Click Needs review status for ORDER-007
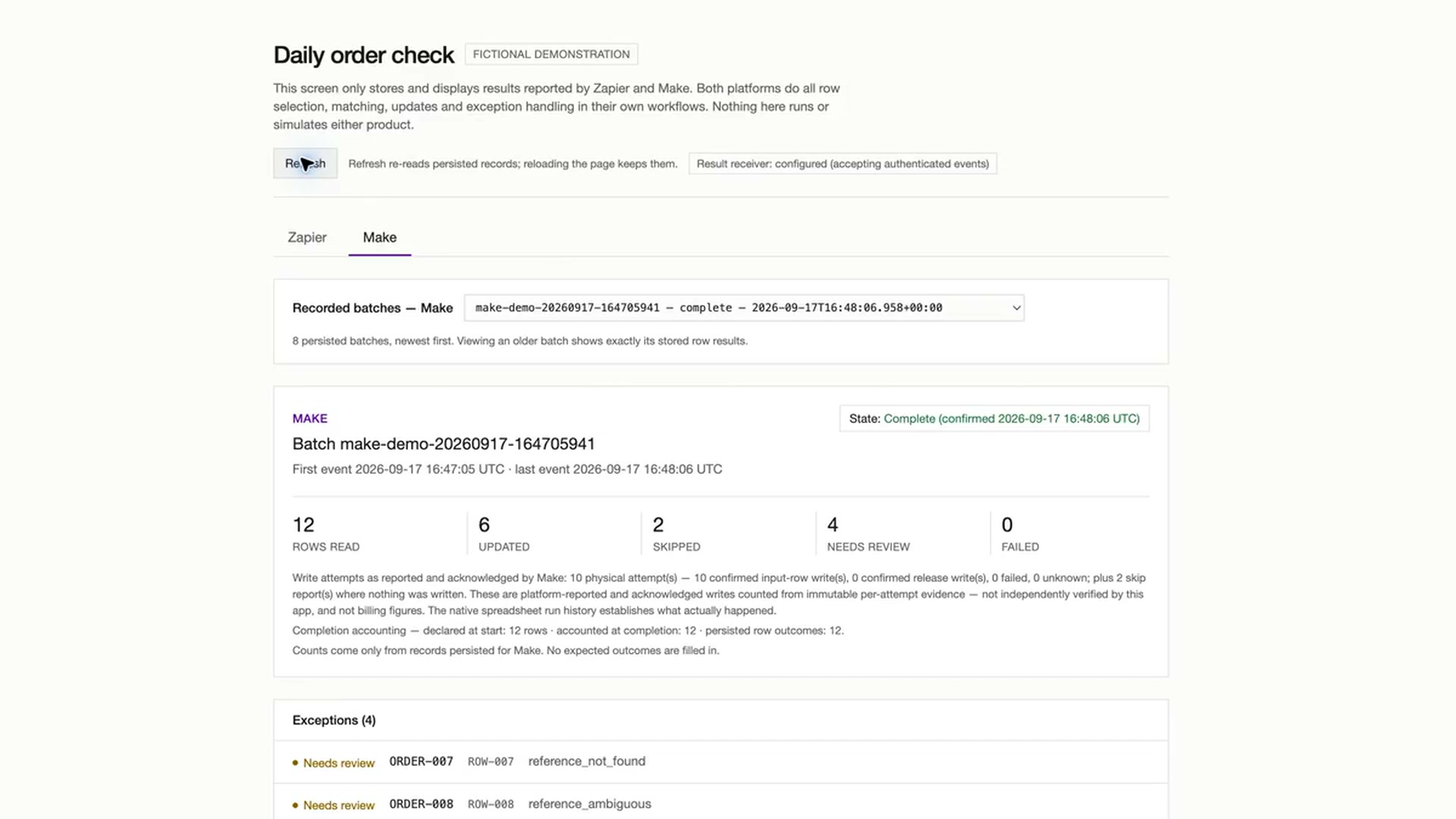Screen dimensions: 1456x819 click(334, 763)
